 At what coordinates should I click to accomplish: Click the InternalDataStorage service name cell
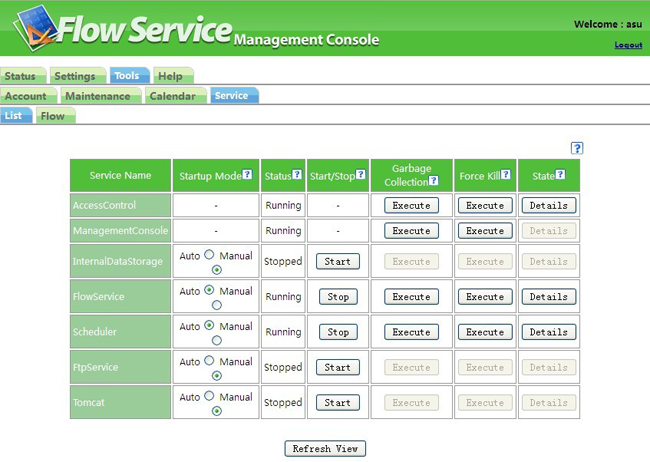(120, 261)
